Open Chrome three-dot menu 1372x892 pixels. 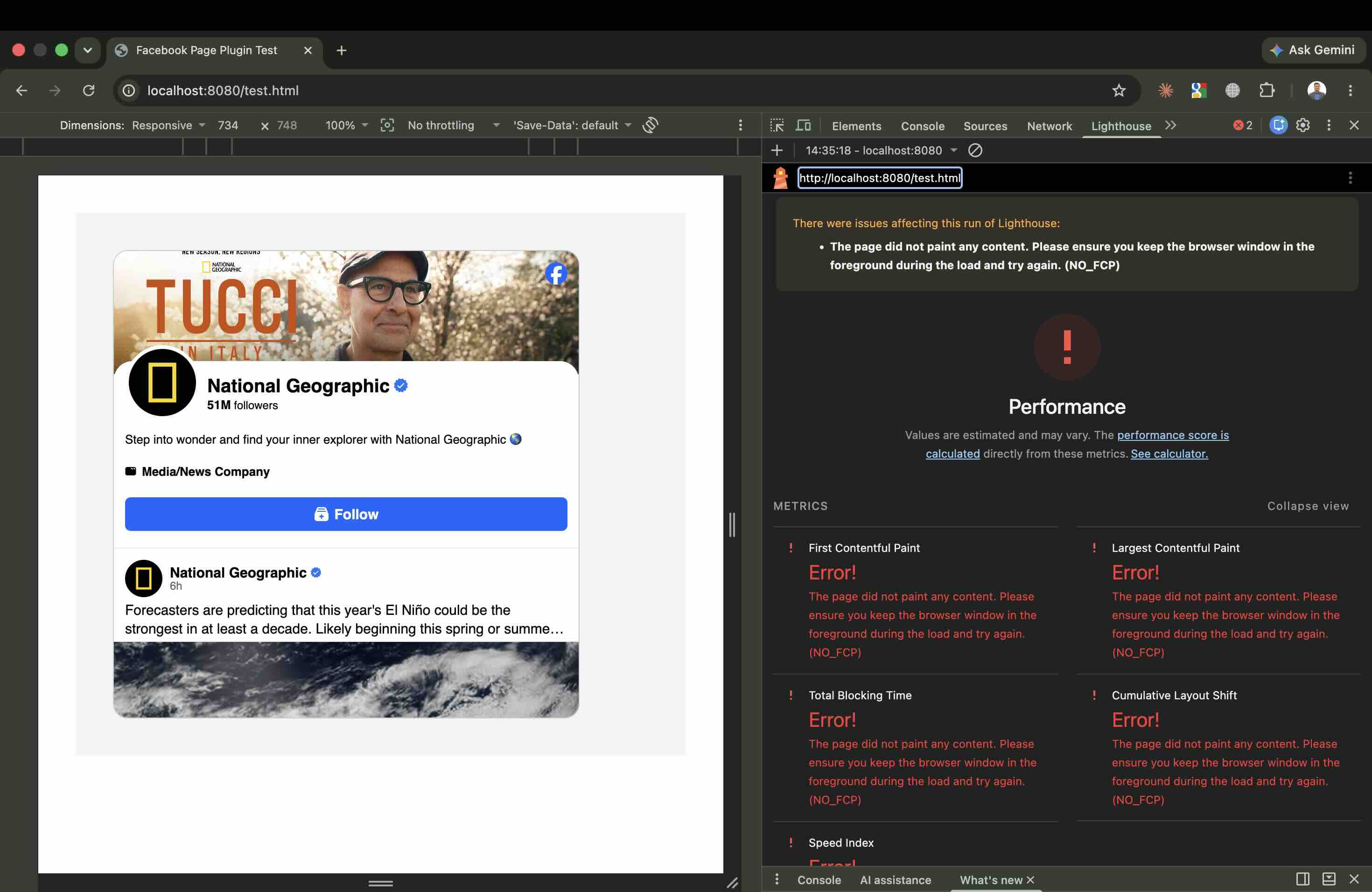pos(1350,91)
